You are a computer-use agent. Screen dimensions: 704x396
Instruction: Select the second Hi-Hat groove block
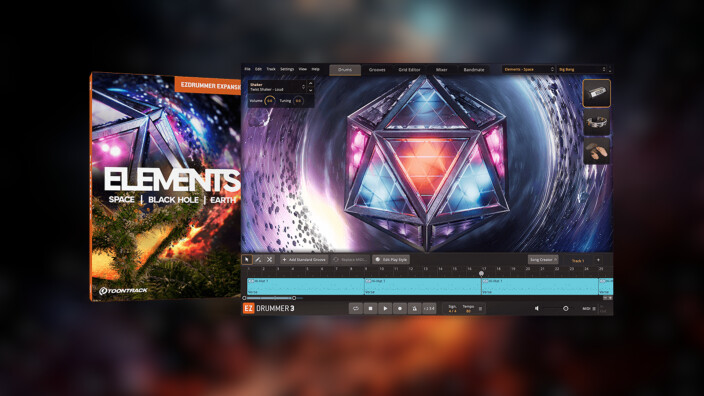(x=422, y=286)
